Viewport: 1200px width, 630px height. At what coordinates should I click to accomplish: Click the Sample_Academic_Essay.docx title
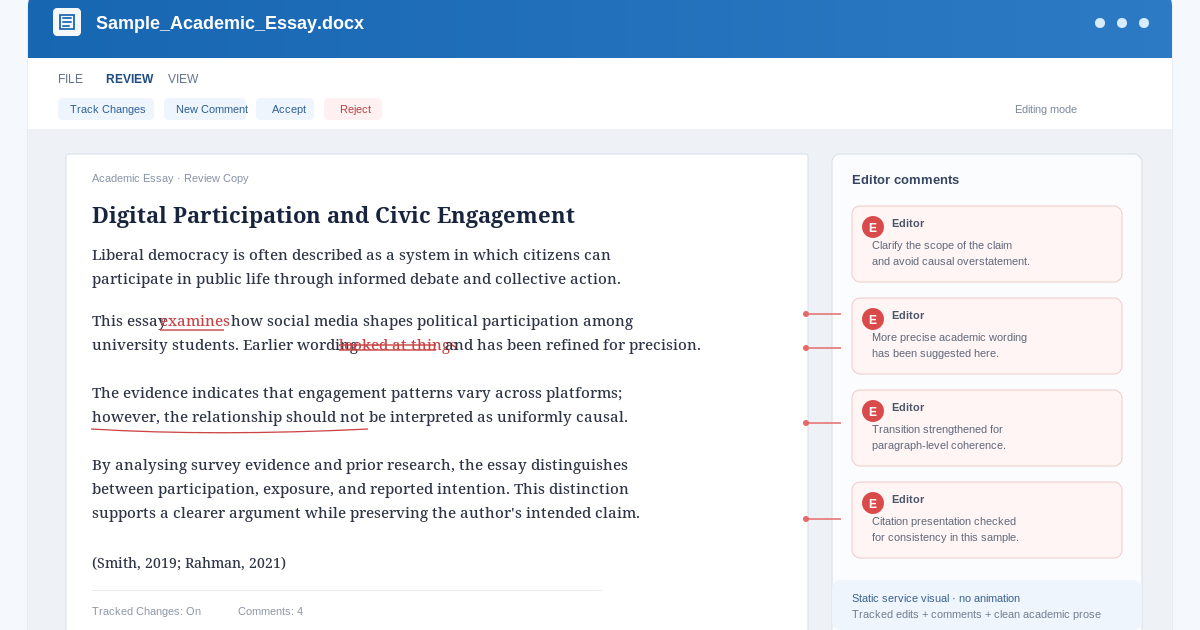click(x=230, y=23)
